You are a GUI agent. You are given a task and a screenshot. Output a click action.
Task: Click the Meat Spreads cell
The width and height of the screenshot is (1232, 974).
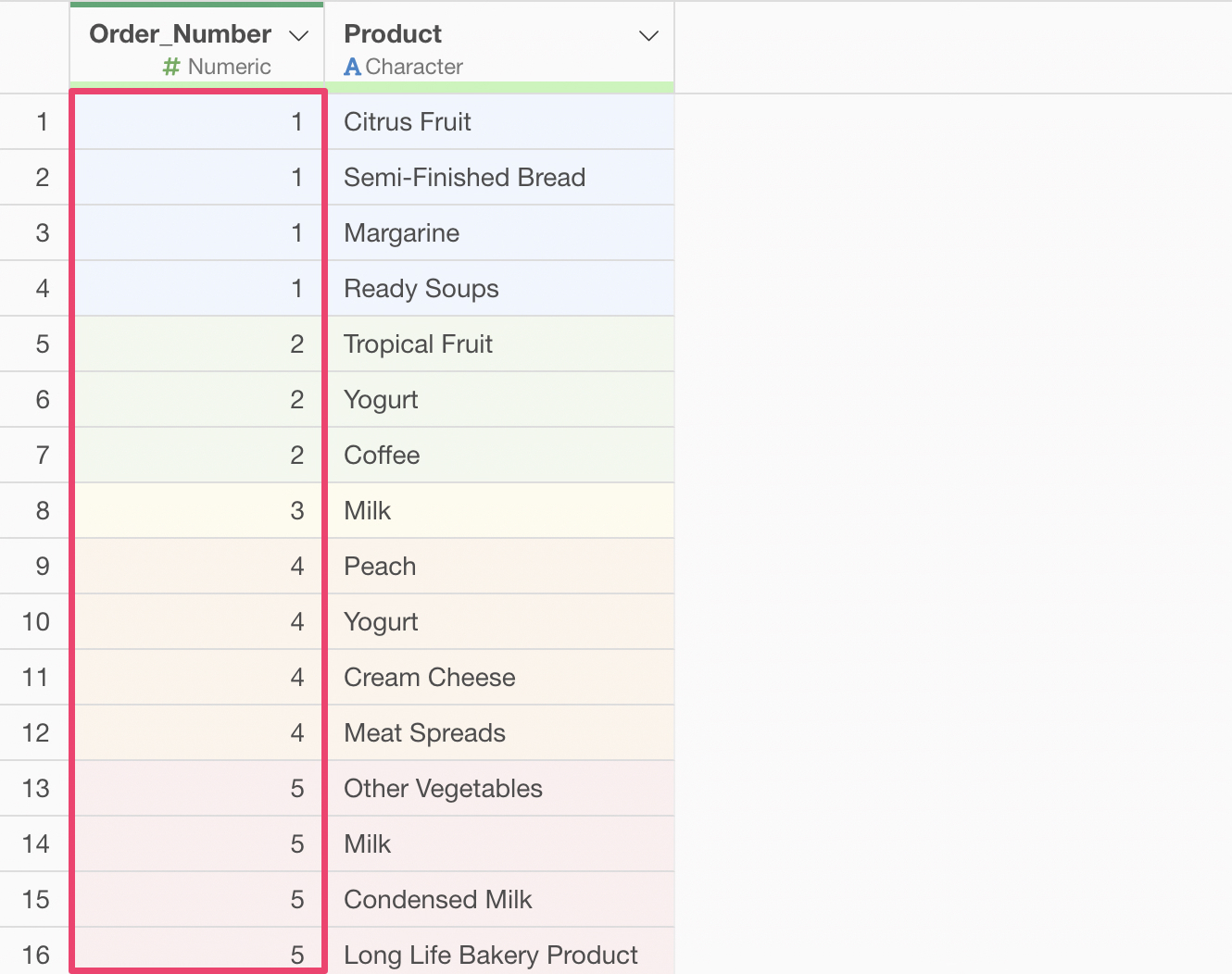(x=424, y=733)
